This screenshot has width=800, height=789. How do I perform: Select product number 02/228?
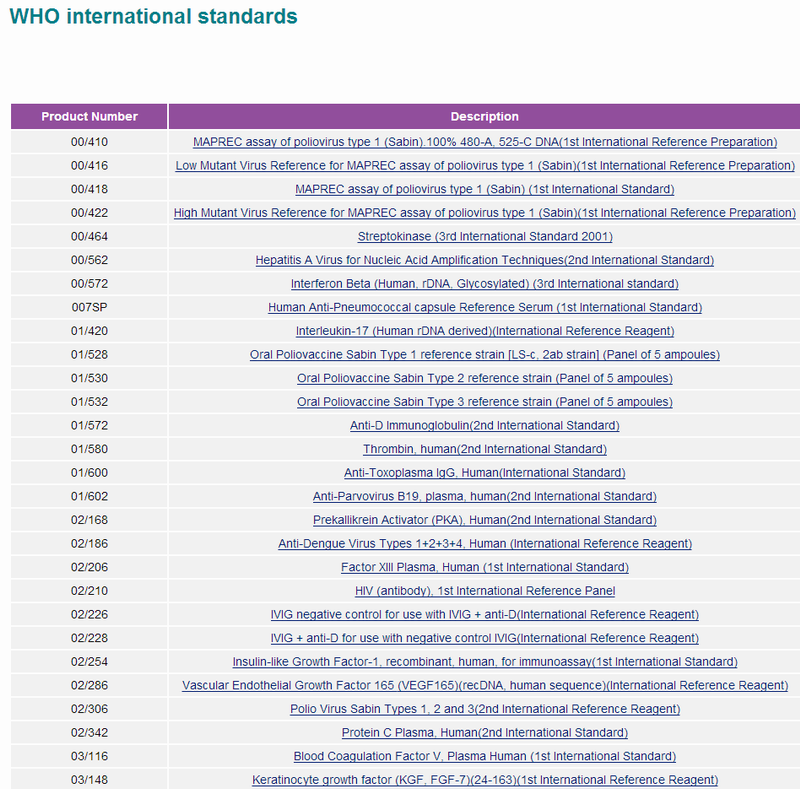click(x=89, y=638)
